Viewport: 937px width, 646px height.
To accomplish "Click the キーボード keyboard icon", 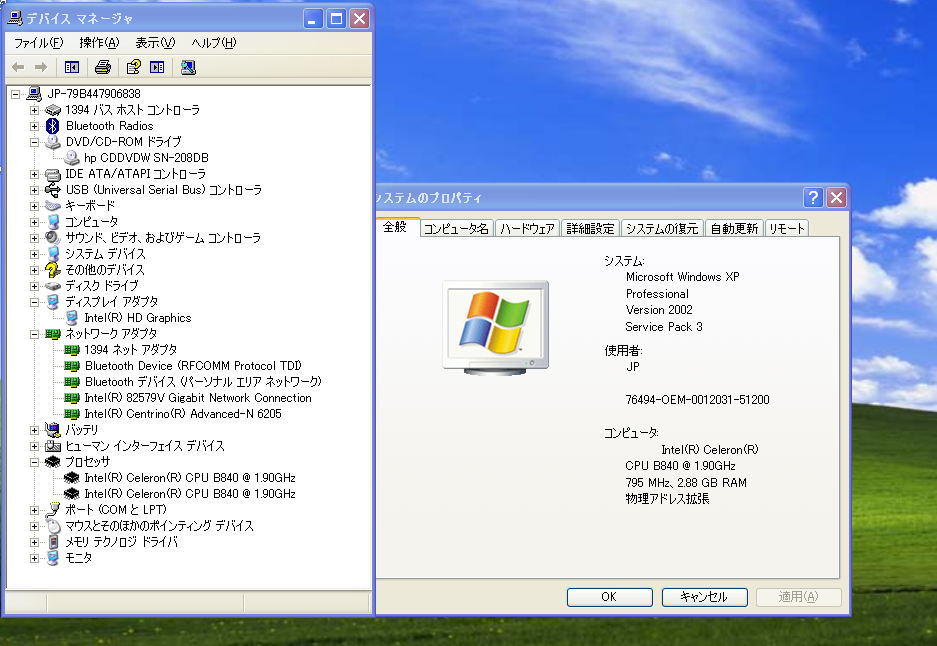I will 53,206.
